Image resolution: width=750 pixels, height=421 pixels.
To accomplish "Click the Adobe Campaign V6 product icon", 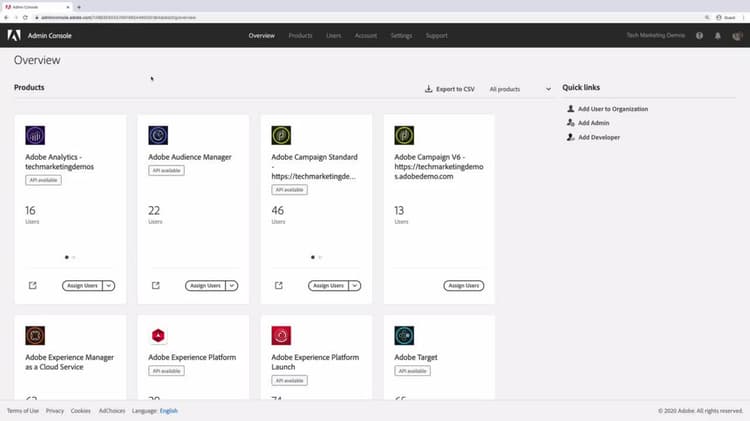I will pyautogui.click(x=404, y=135).
